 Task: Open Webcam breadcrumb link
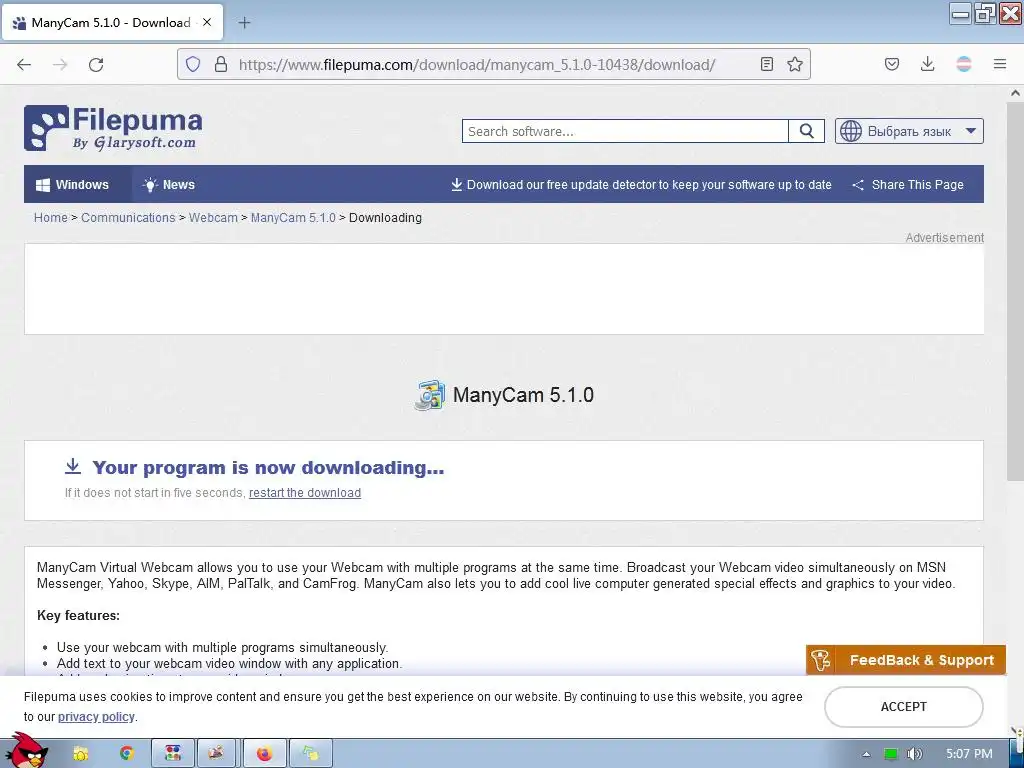point(213,217)
